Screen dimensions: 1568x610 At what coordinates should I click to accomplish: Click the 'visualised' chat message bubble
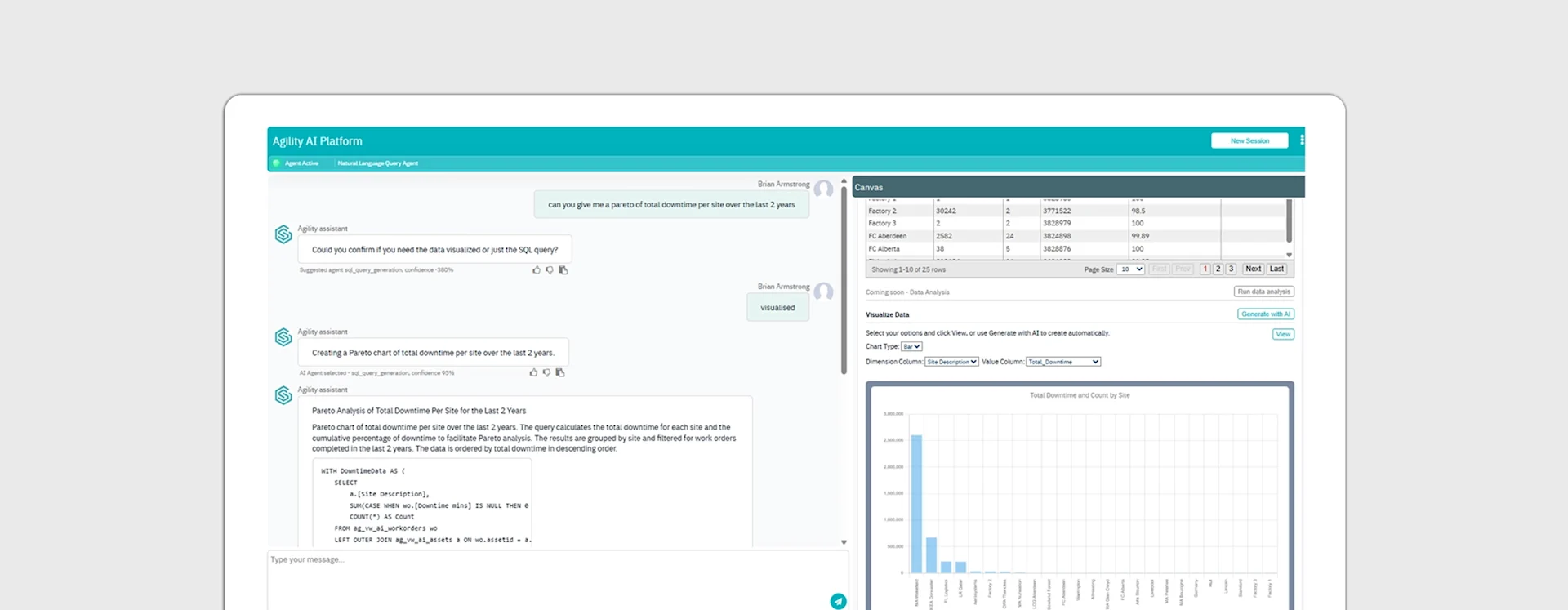pyautogui.click(x=777, y=308)
